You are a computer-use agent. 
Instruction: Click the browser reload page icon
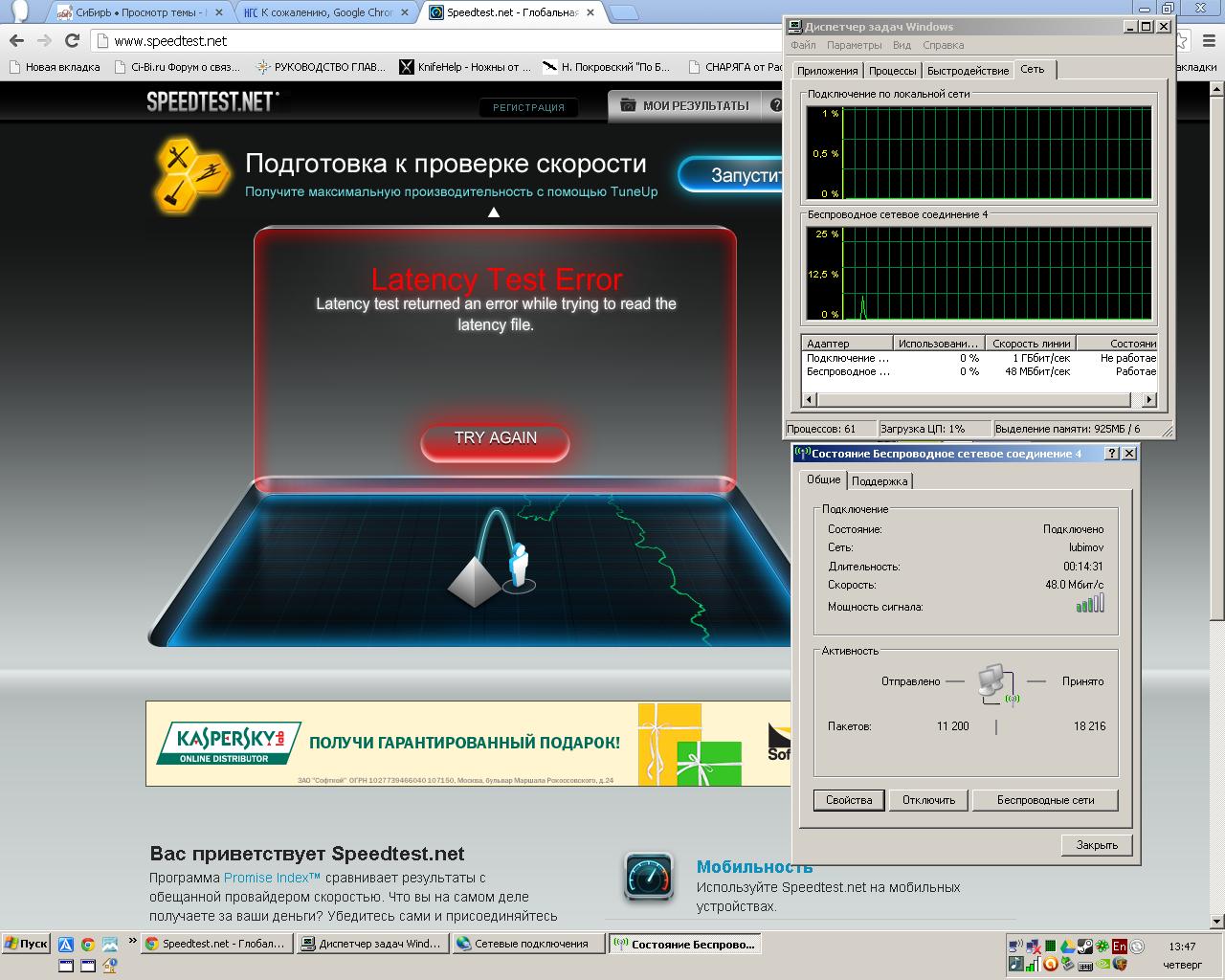(72, 40)
